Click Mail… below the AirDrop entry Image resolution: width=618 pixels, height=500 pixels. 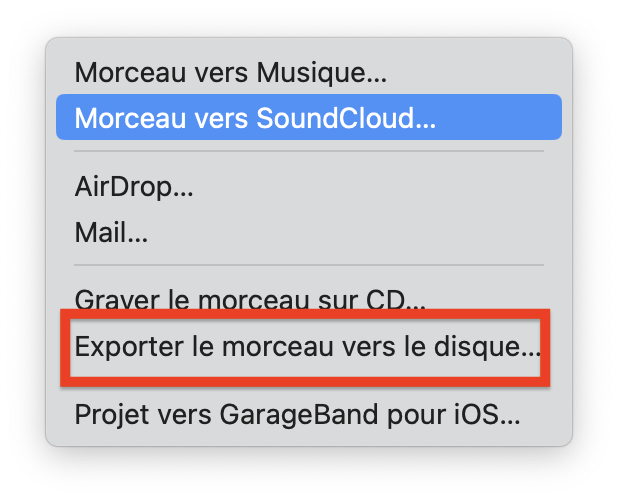pos(309,232)
